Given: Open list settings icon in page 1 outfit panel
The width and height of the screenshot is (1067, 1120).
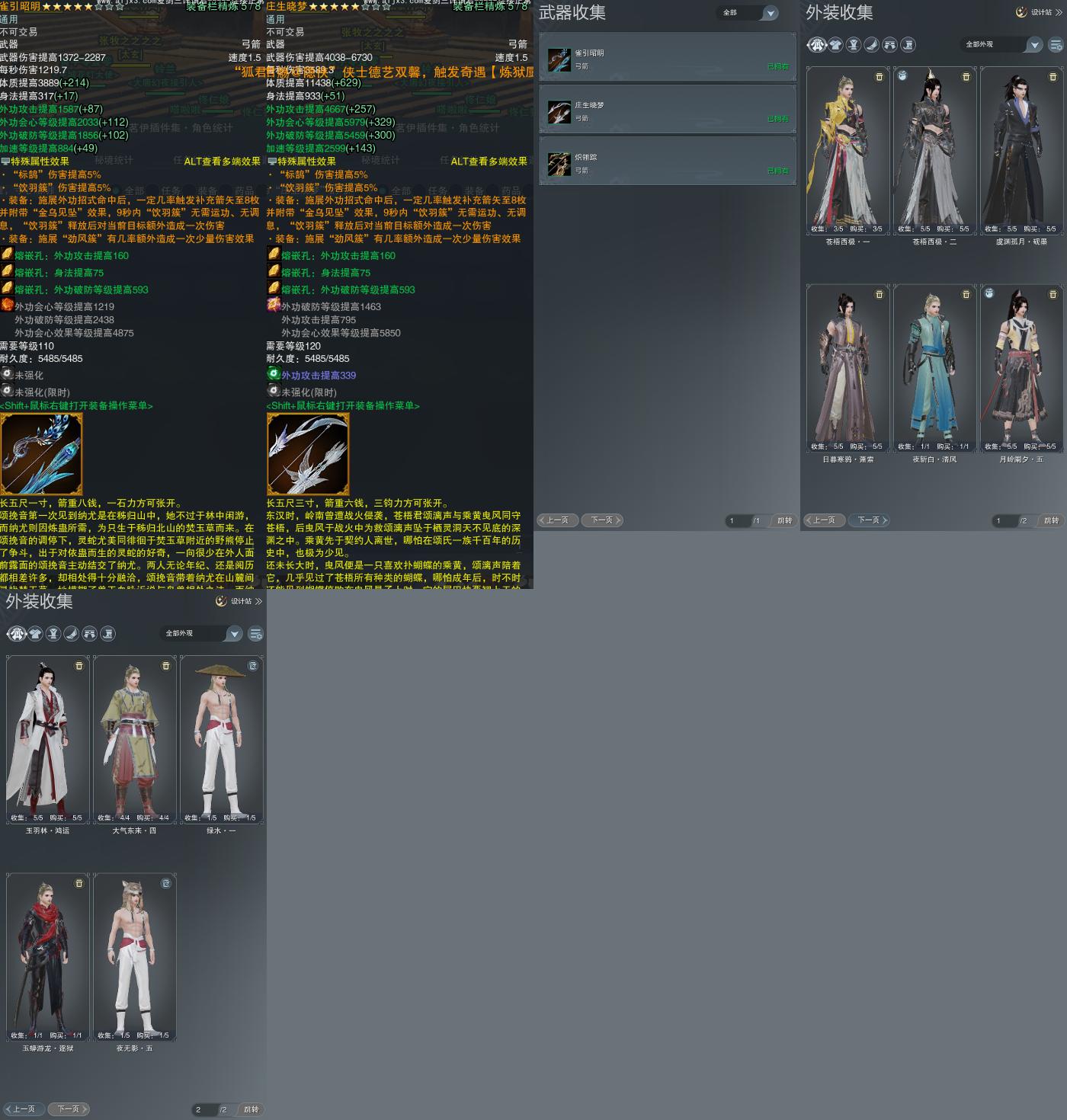Looking at the screenshot, I should [1056, 45].
